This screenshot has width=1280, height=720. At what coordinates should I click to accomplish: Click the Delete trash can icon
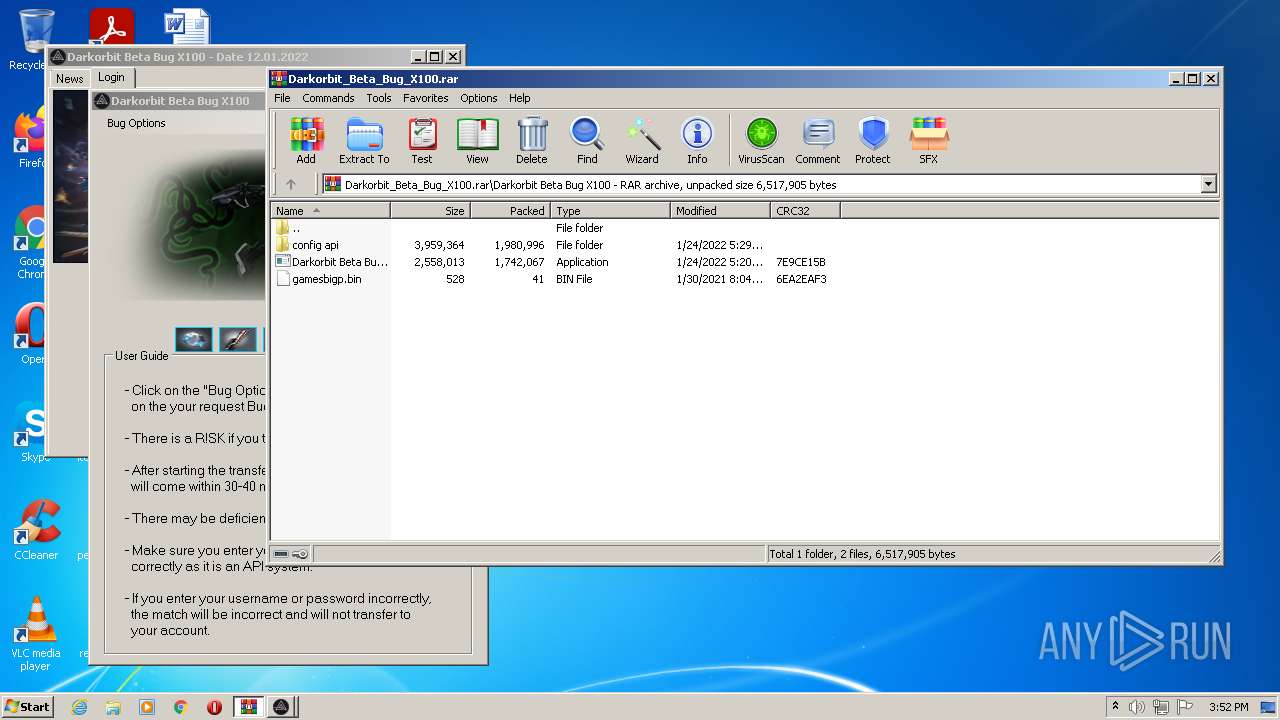click(x=532, y=140)
